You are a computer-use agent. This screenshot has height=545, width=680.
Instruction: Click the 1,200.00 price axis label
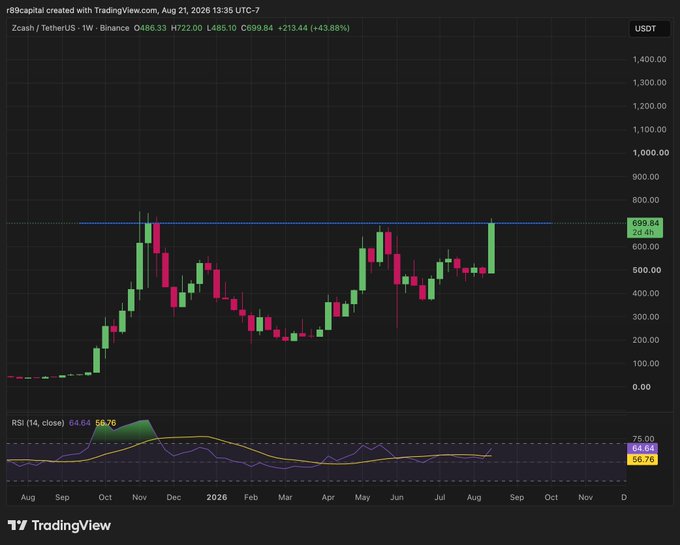(650, 106)
